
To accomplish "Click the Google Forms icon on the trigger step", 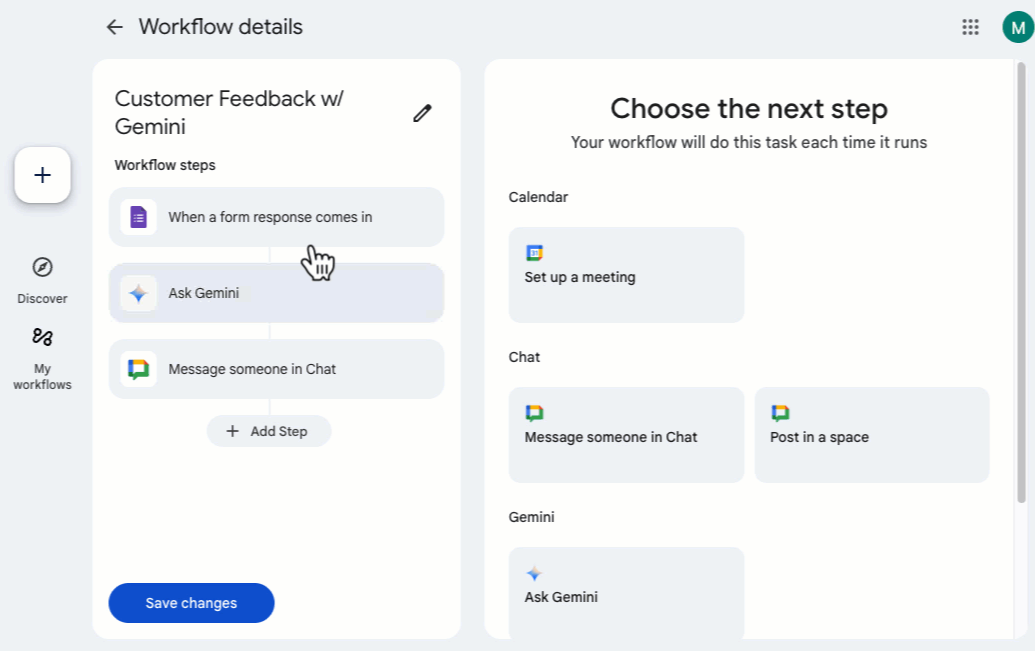I will point(139,217).
